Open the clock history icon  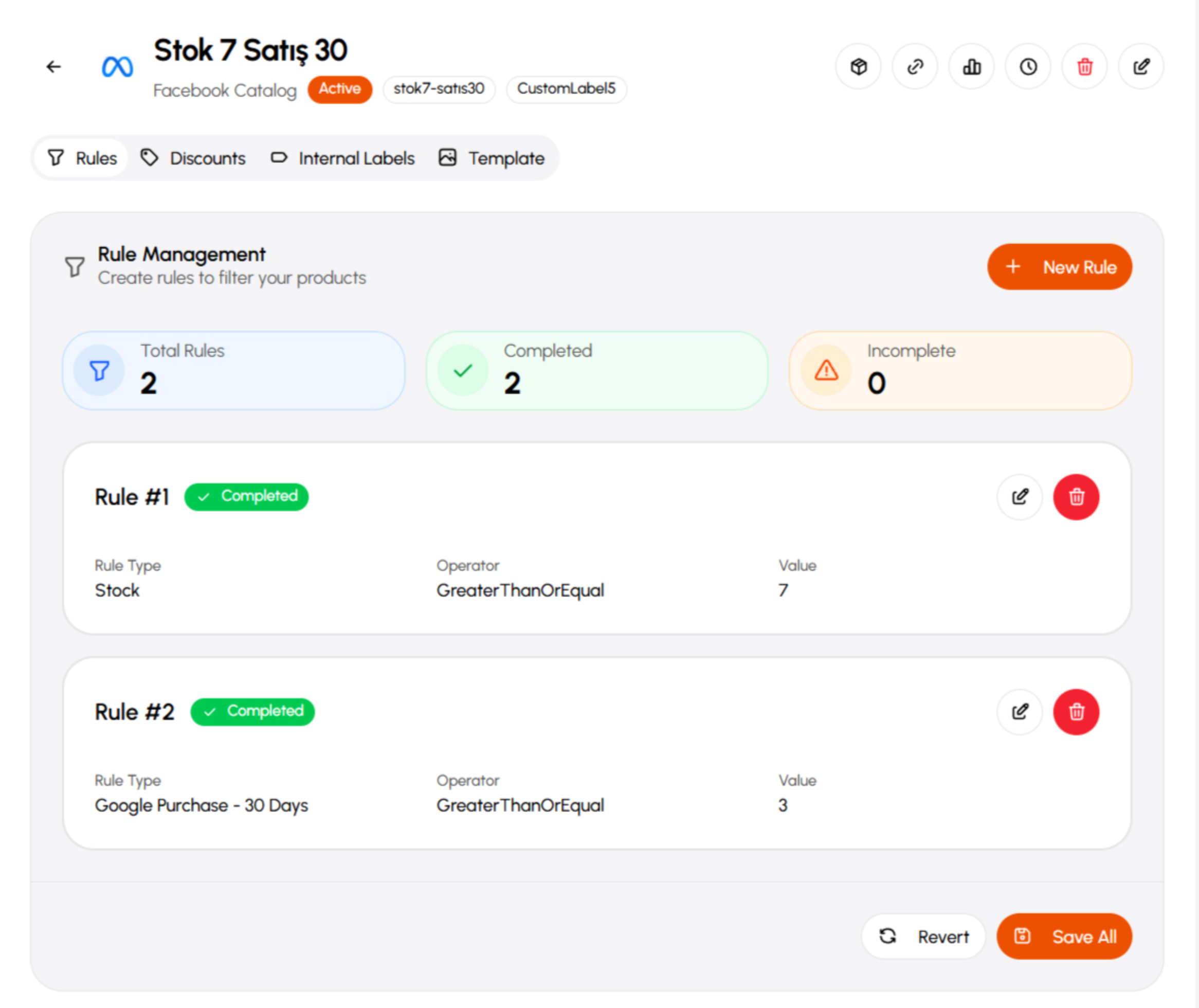coord(1028,67)
